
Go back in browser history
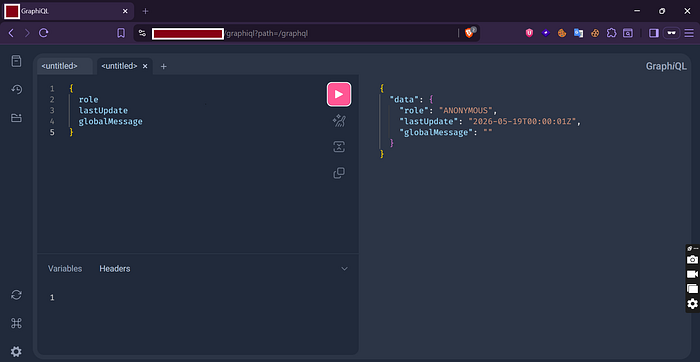[x=11, y=33]
